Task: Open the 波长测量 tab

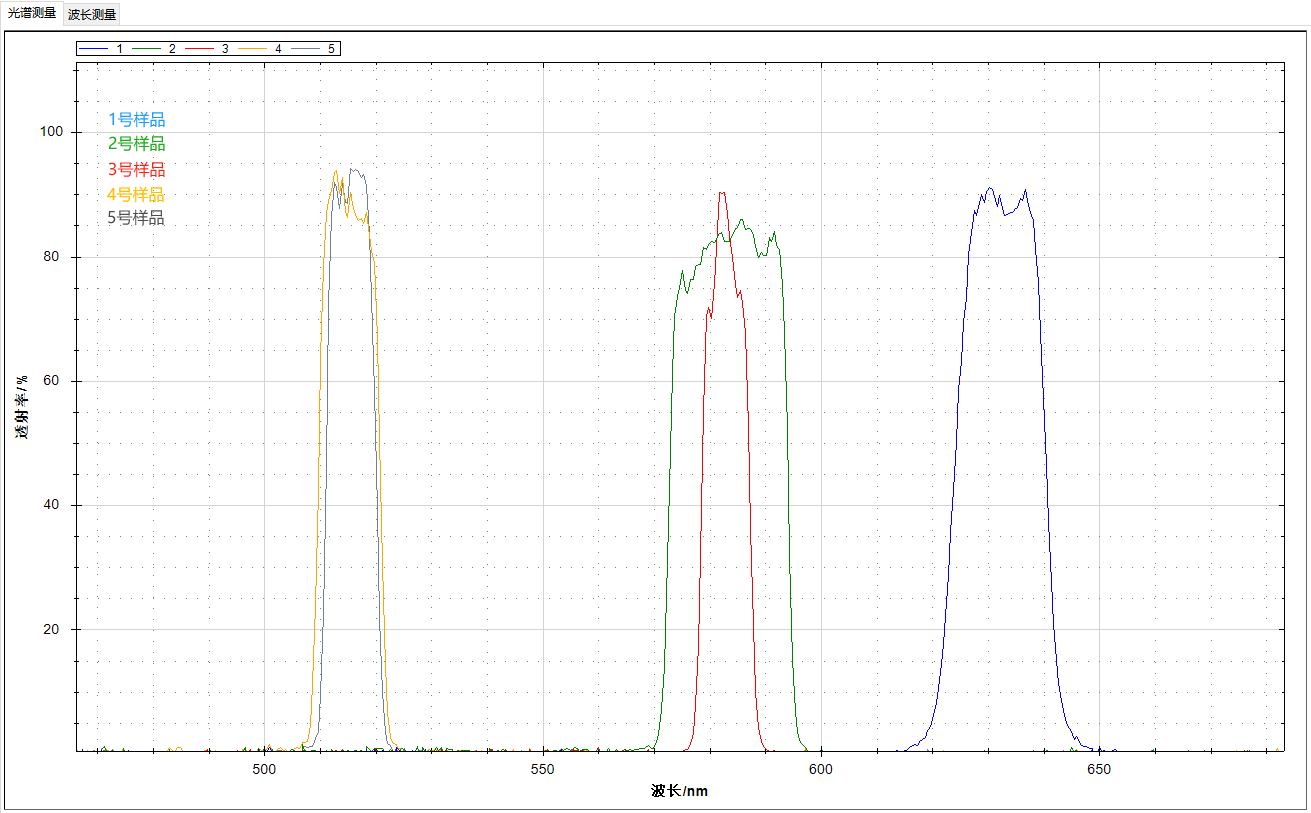Action: [92, 14]
